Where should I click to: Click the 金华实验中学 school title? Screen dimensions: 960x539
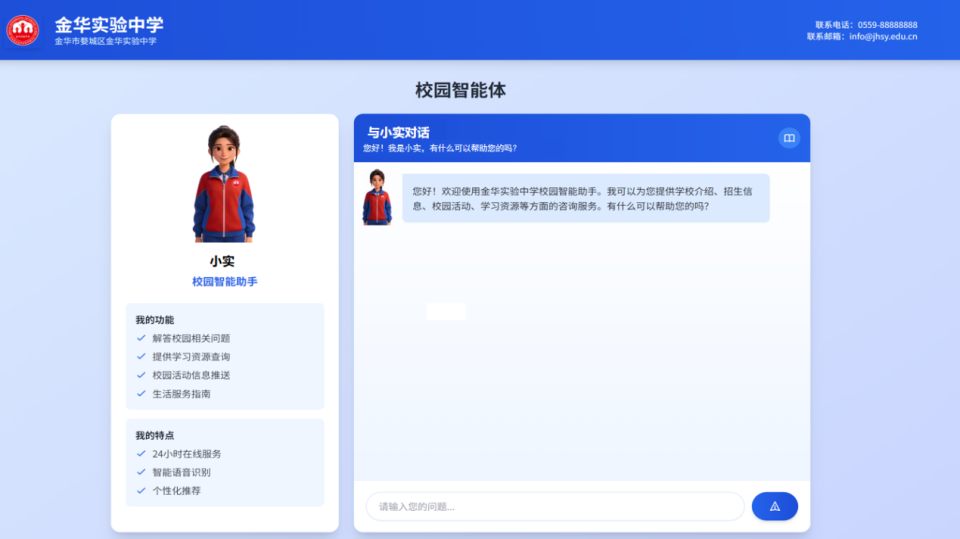tap(109, 24)
